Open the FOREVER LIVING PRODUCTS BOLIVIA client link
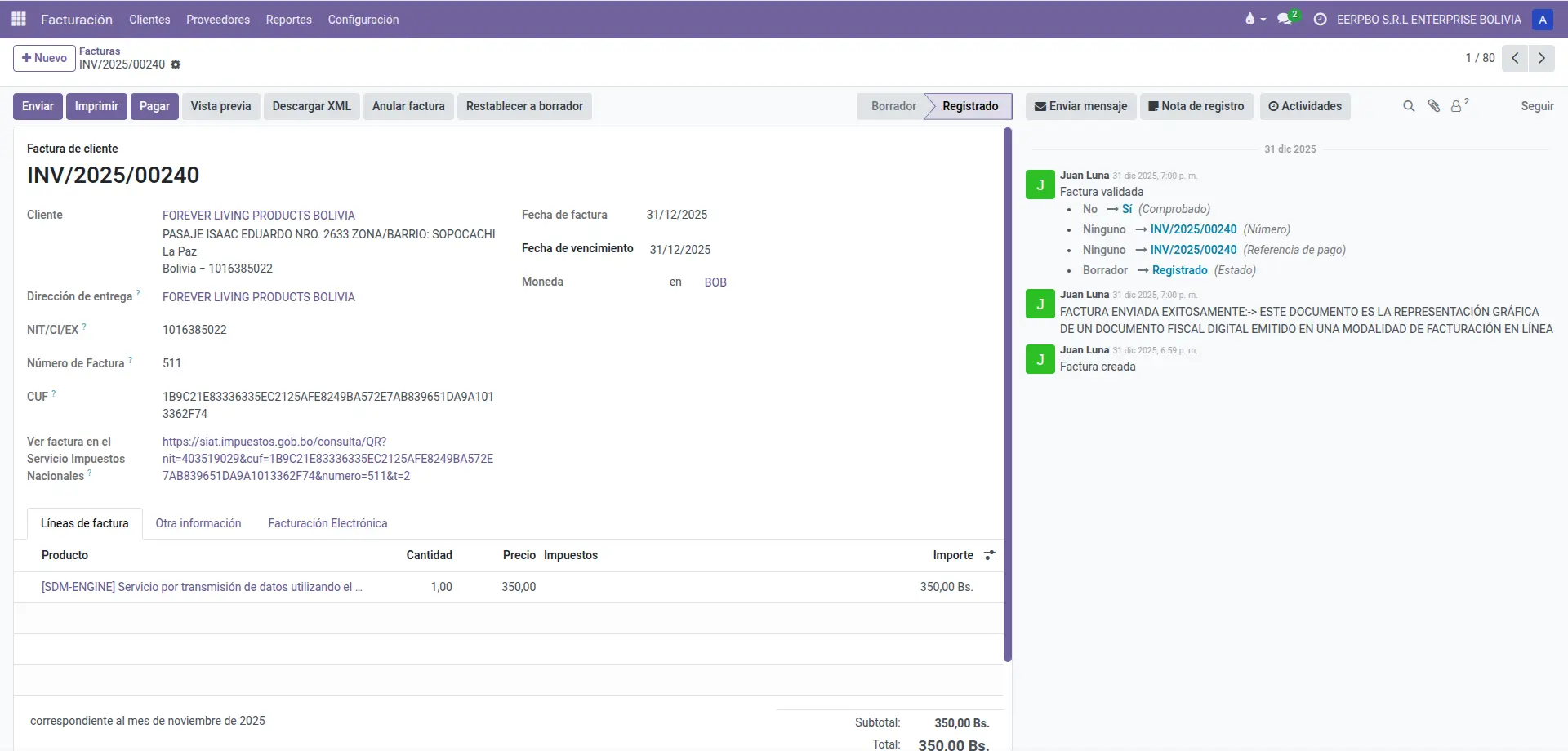The width and height of the screenshot is (1568, 751). click(x=258, y=216)
